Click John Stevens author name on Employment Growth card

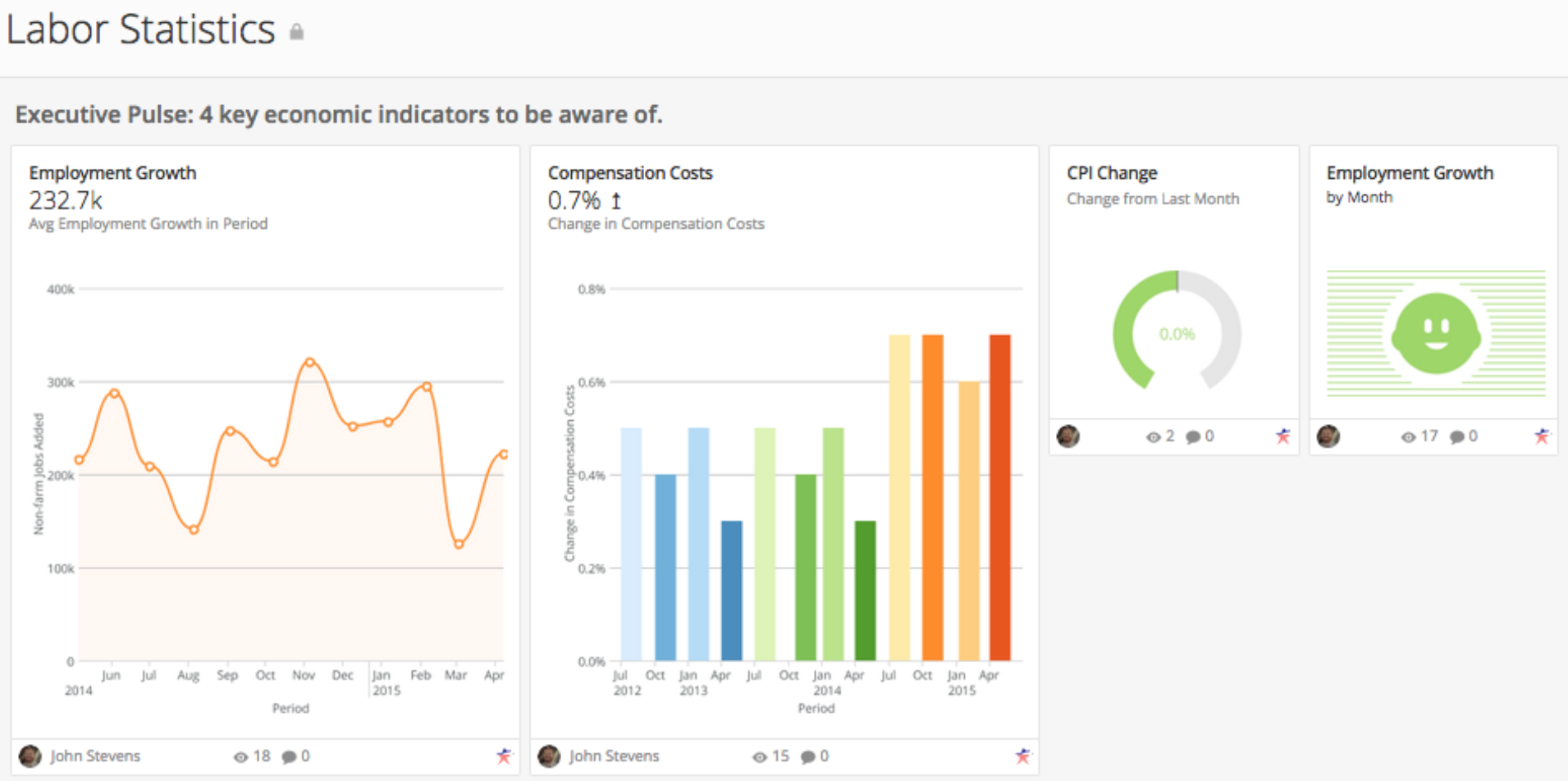click(95, 756)
